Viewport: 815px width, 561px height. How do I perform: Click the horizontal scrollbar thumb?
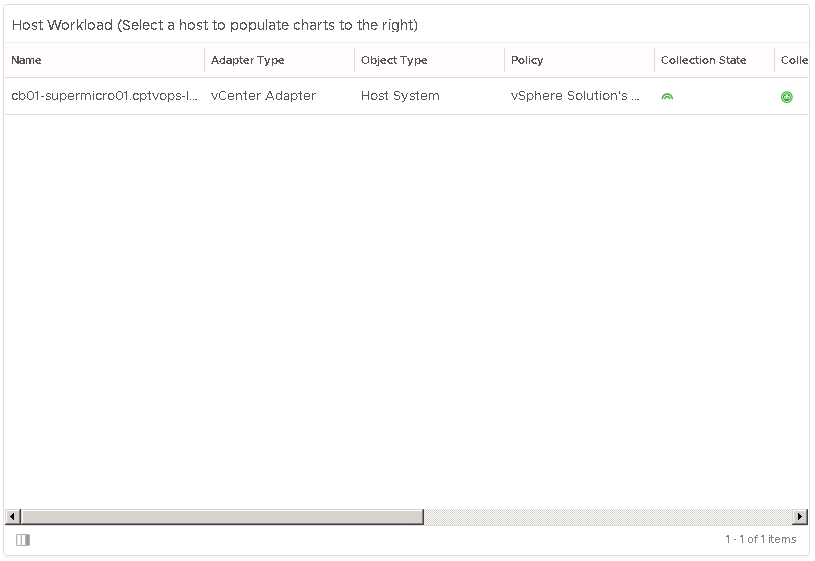click(221, 517)
